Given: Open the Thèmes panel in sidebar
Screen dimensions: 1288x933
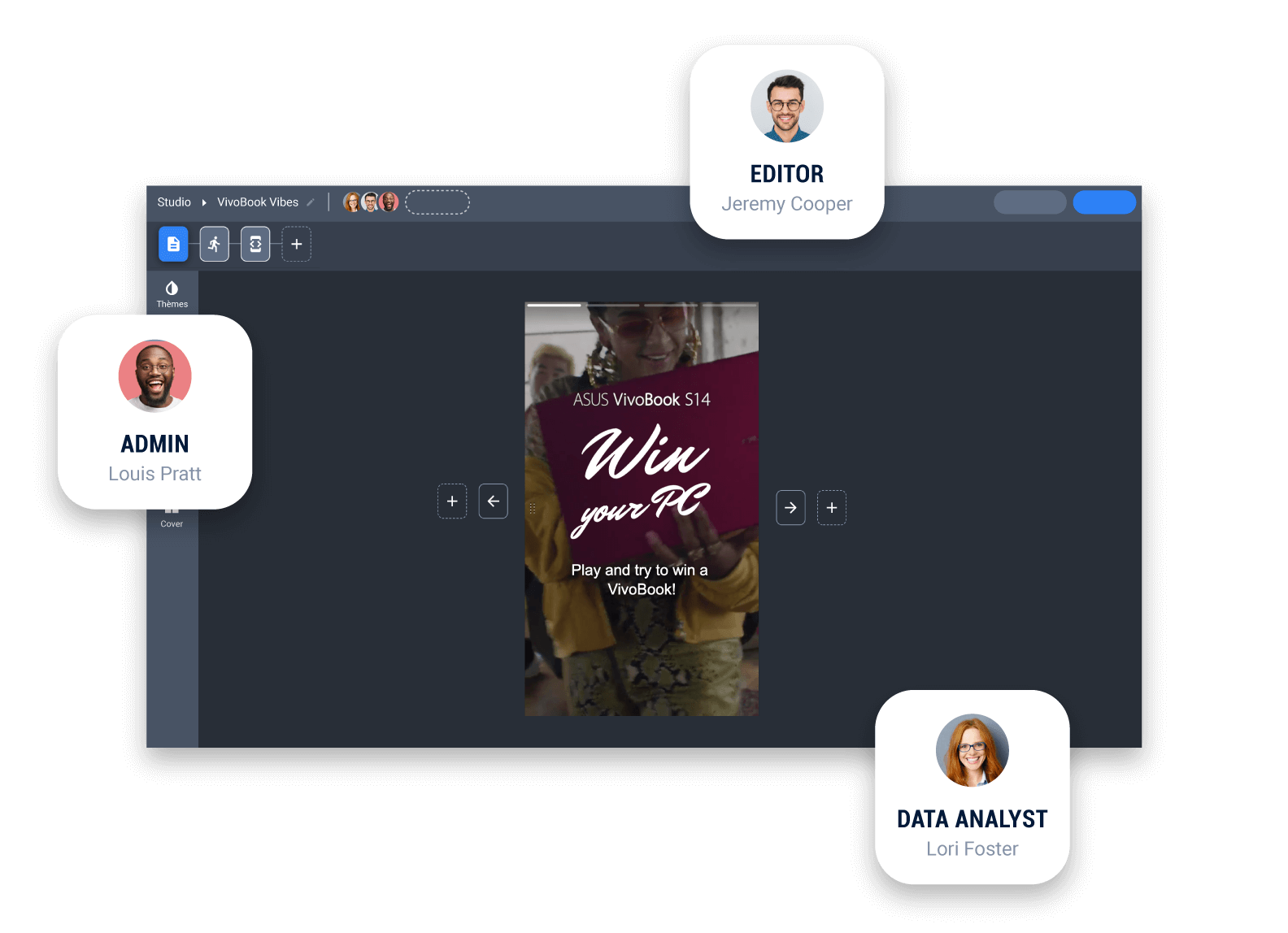Looking at the screenshot, I should coord(172,293).
